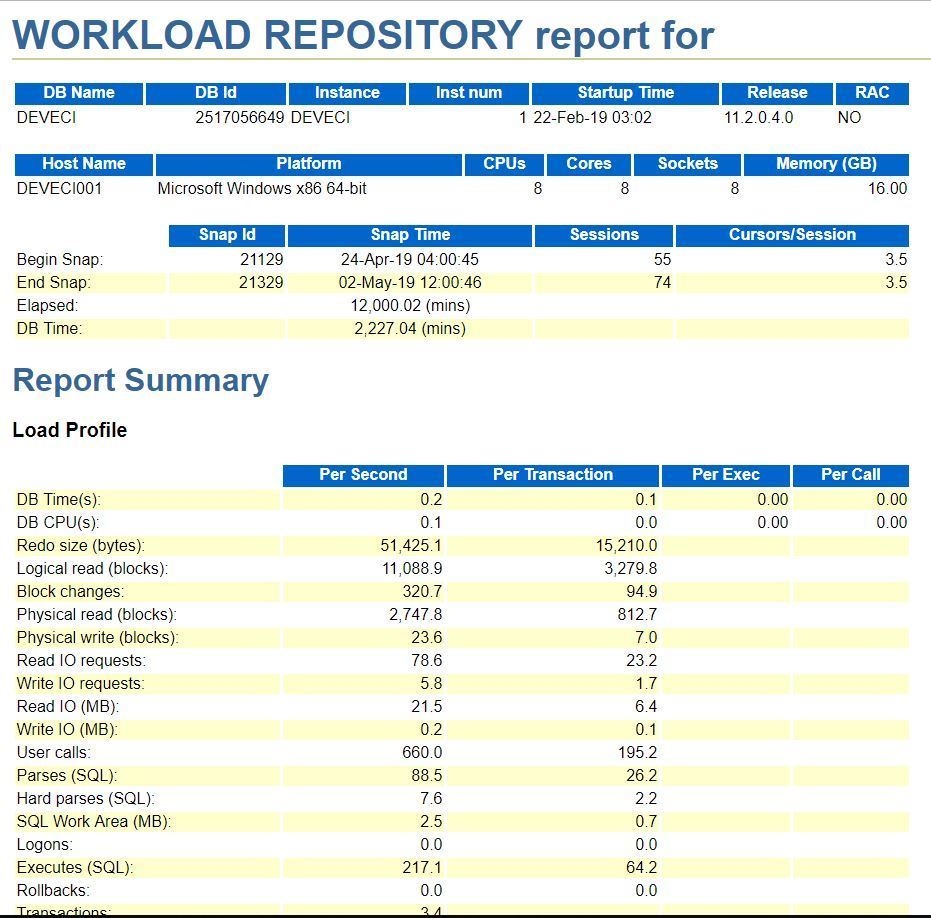The image size is (931, 918).
Task: Click the Per Exec column header
Action: [x=726, y=475]
